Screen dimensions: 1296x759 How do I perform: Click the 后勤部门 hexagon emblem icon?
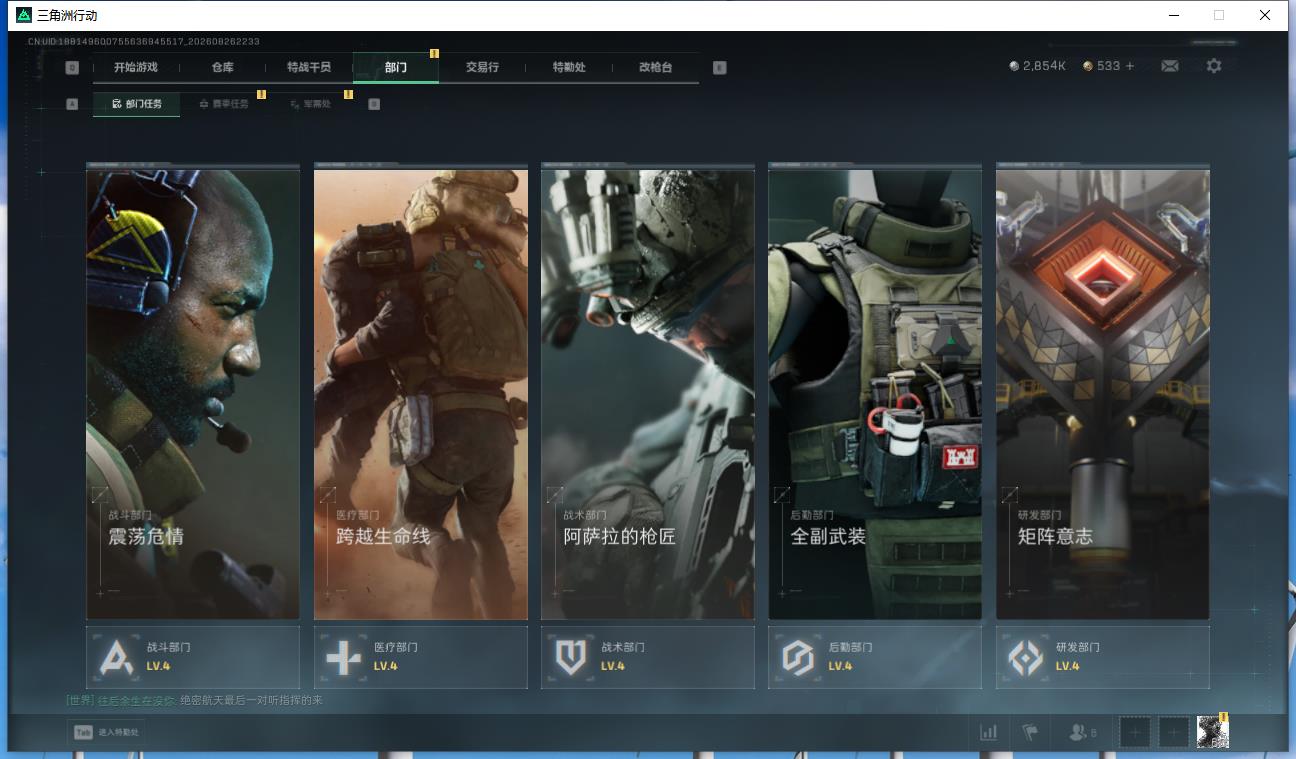798,657
